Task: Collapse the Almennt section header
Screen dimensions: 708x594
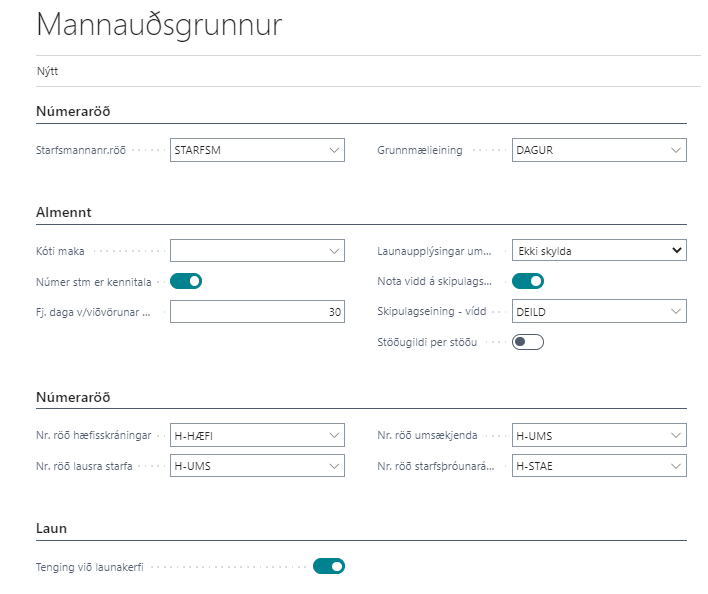Action: pyautogui.click(x=64, y=212)
